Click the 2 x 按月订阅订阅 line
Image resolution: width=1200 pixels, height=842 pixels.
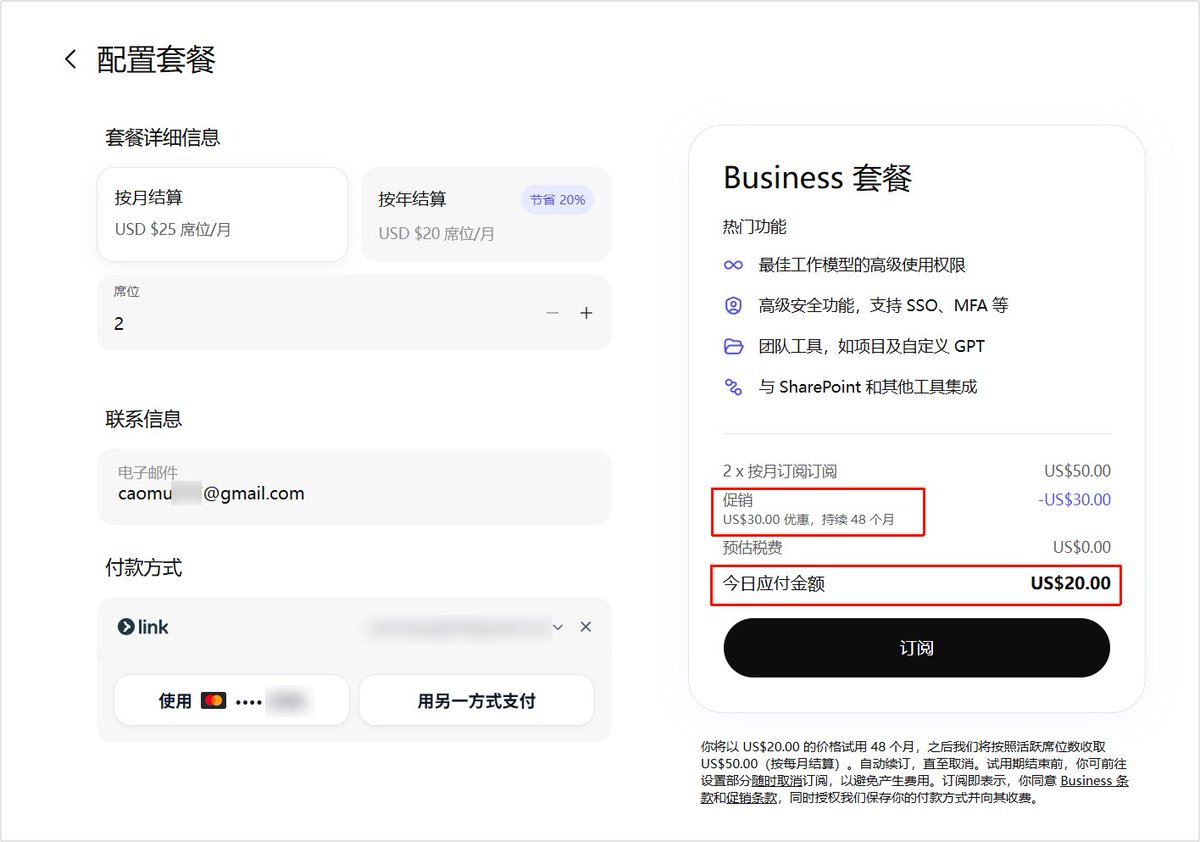pyautogui.click(x=780, y=471)
